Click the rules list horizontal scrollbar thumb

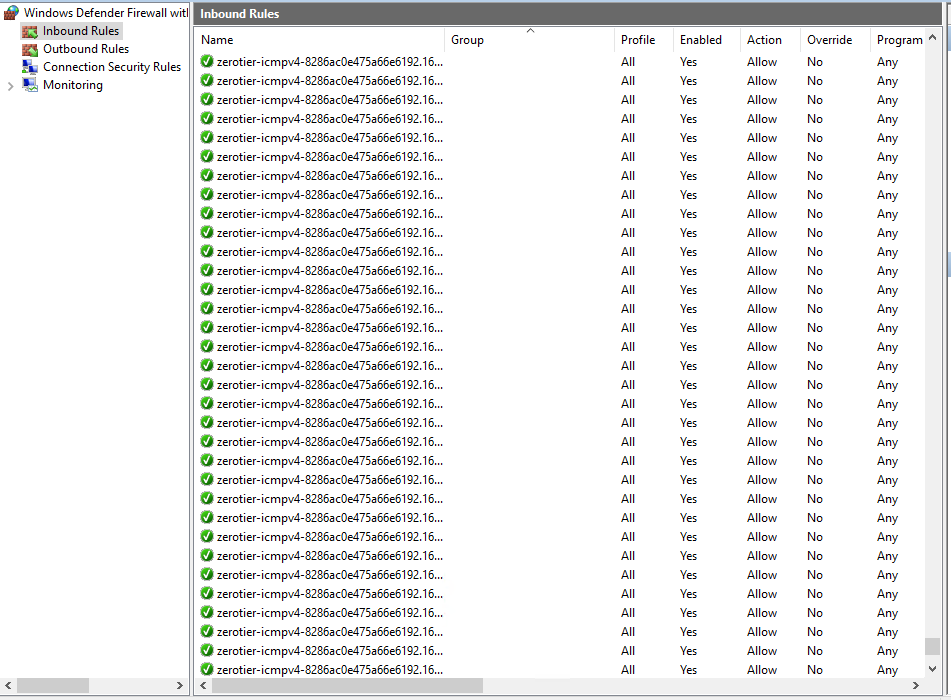tap(348, 685)
